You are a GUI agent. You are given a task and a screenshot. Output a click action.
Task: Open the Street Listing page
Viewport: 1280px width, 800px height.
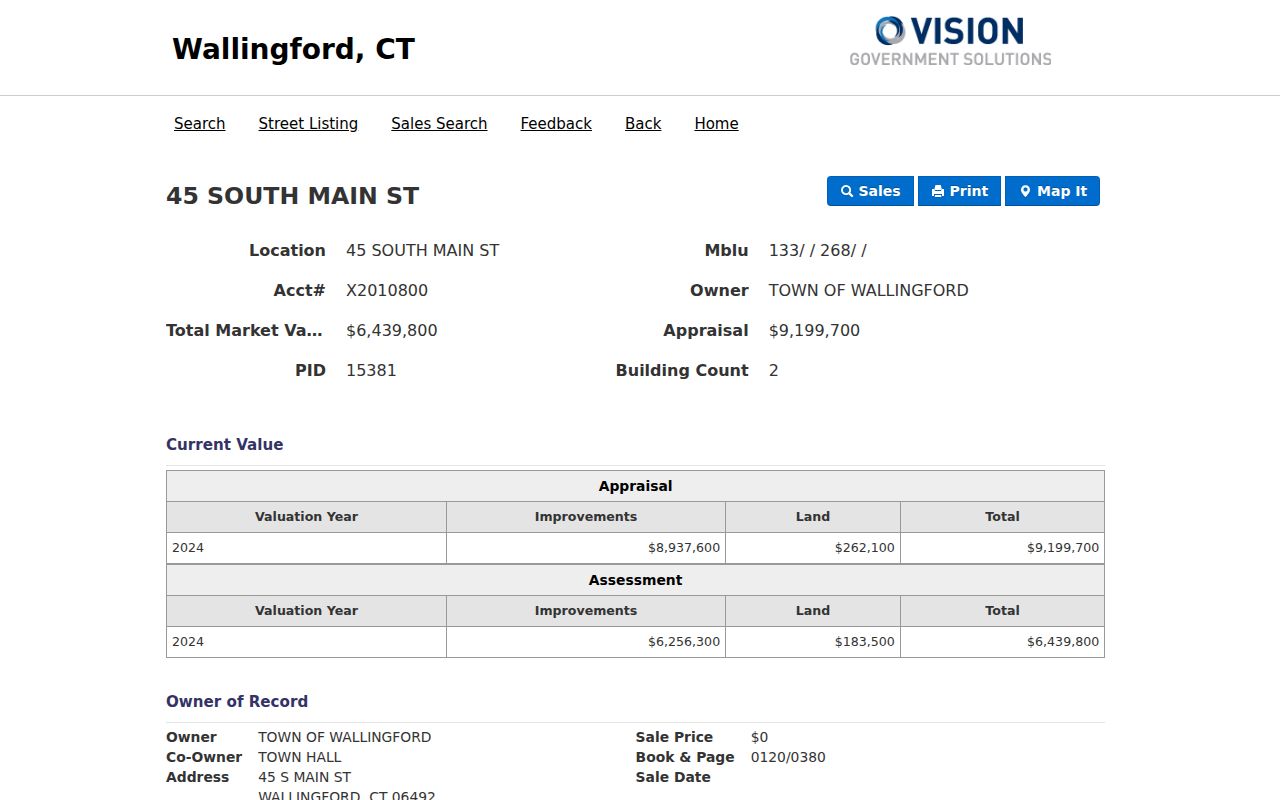[x=308, y=123]
